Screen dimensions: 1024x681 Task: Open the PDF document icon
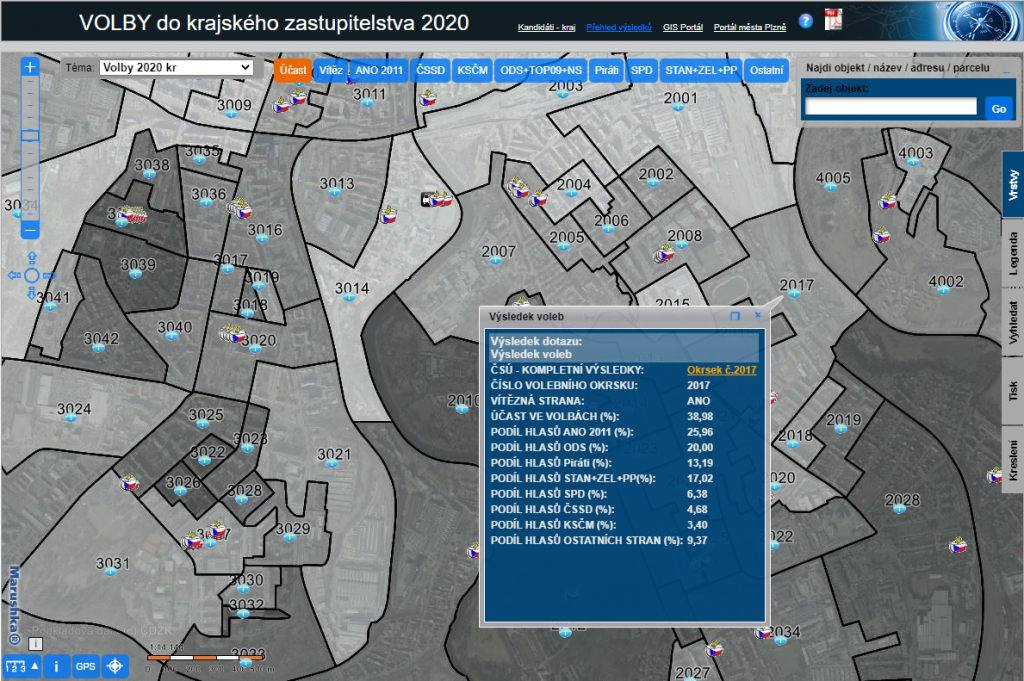(833, 20)
